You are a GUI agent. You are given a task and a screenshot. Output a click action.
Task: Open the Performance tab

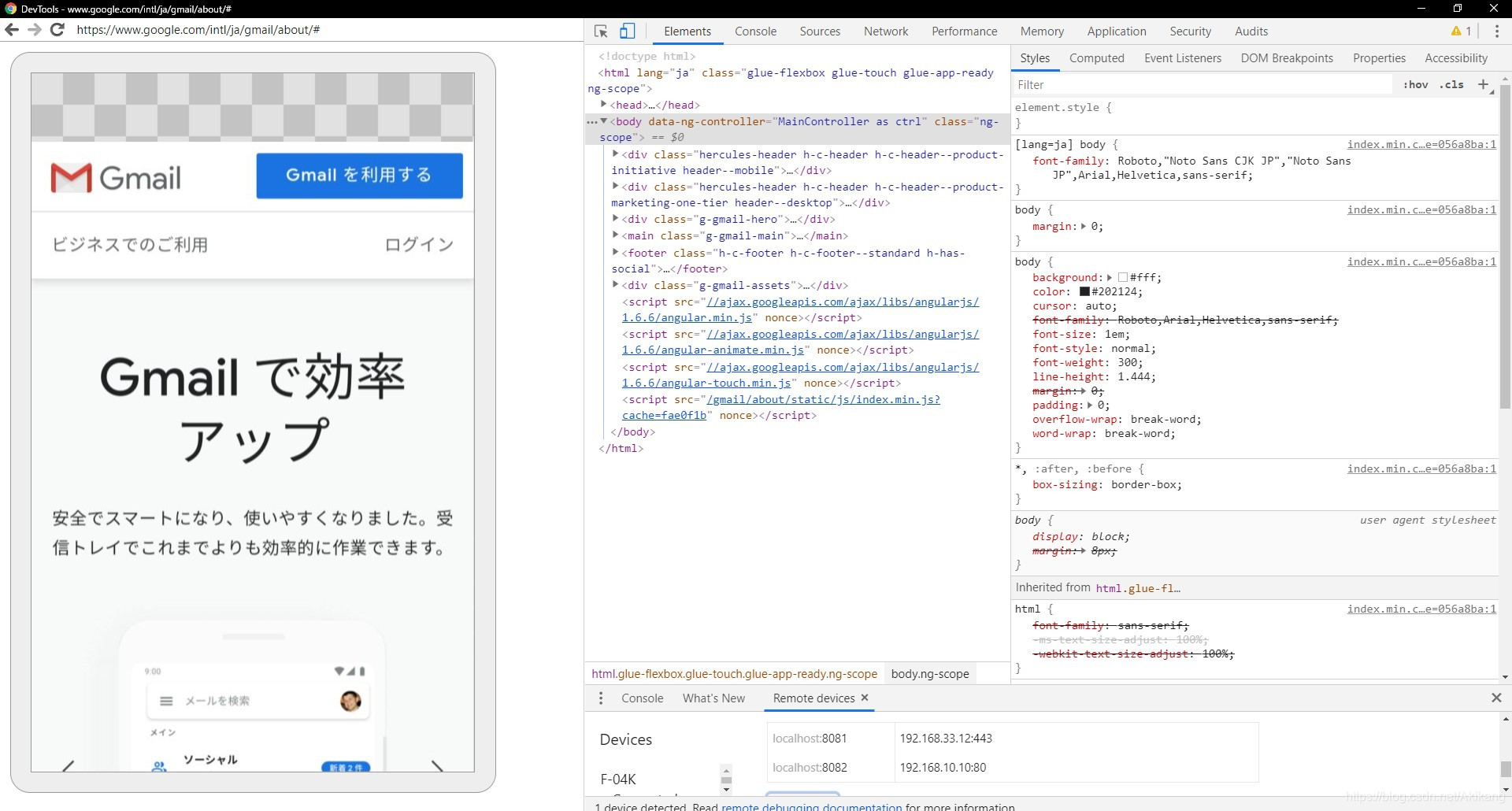964,31
